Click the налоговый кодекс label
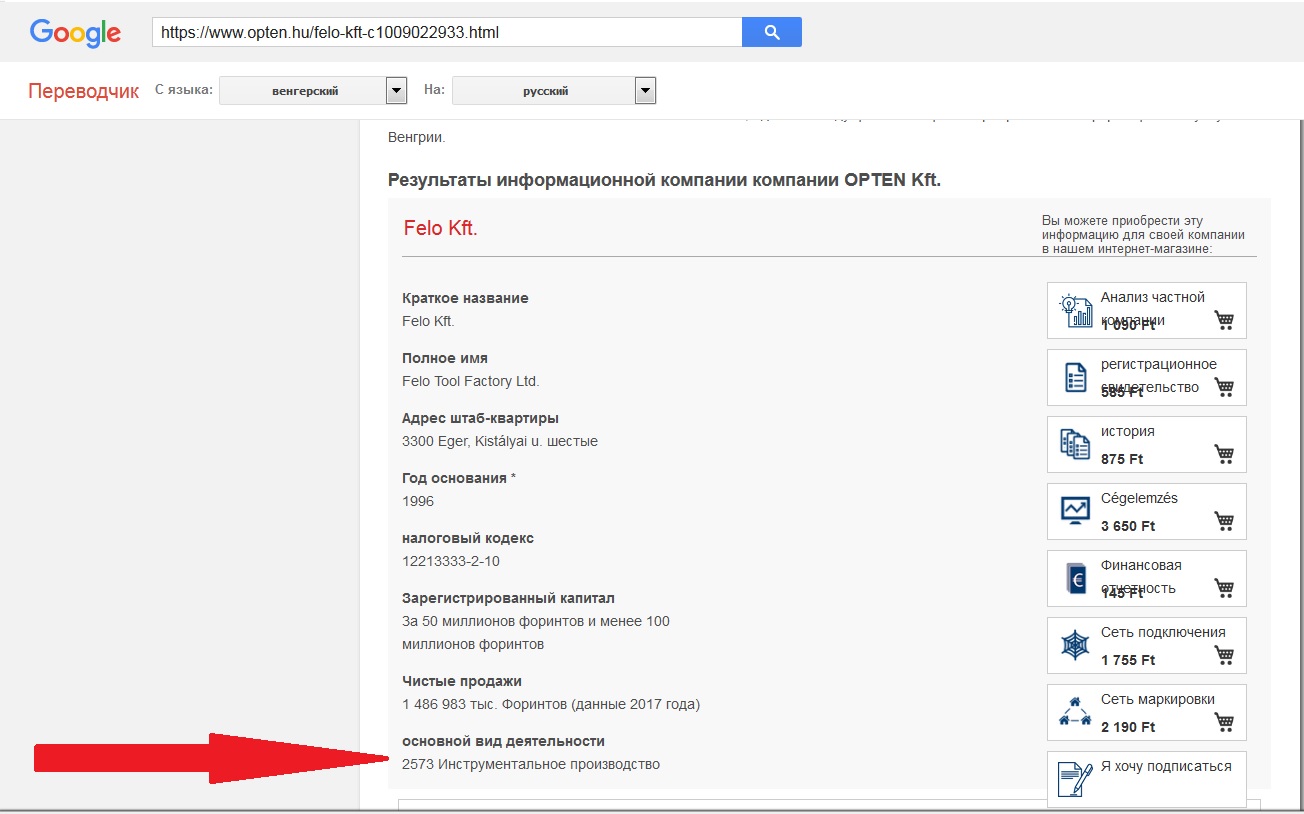This screenshot has height=814, width=1304. click(468, 538)
